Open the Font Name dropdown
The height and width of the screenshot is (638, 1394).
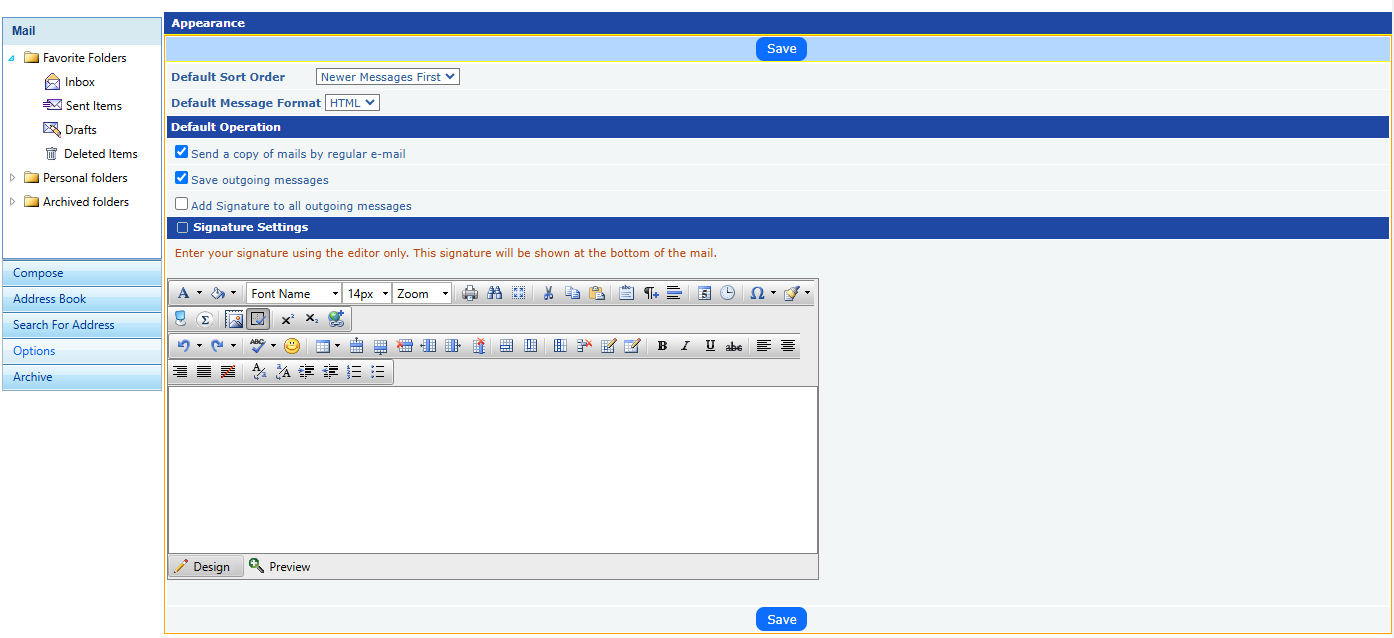coord(294,294)
